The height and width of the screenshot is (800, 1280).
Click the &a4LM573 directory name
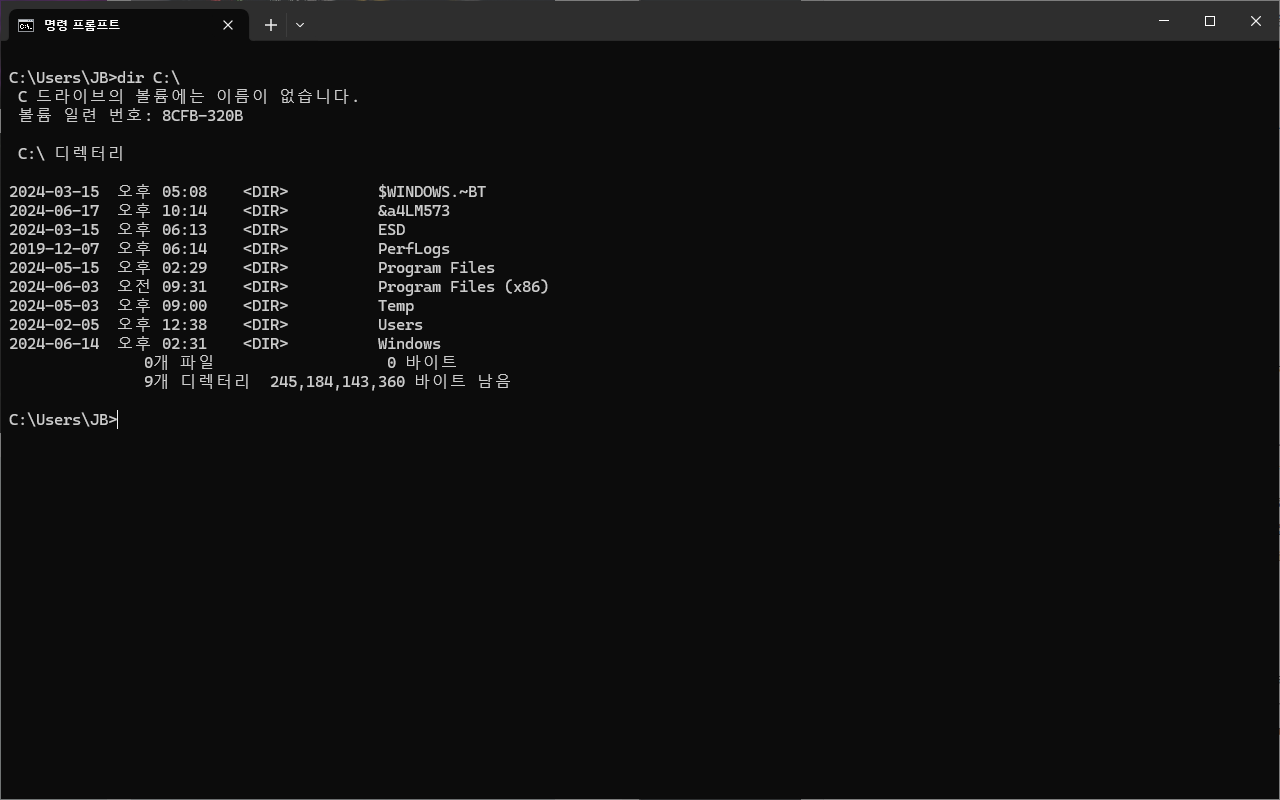[x=414, y=211]
